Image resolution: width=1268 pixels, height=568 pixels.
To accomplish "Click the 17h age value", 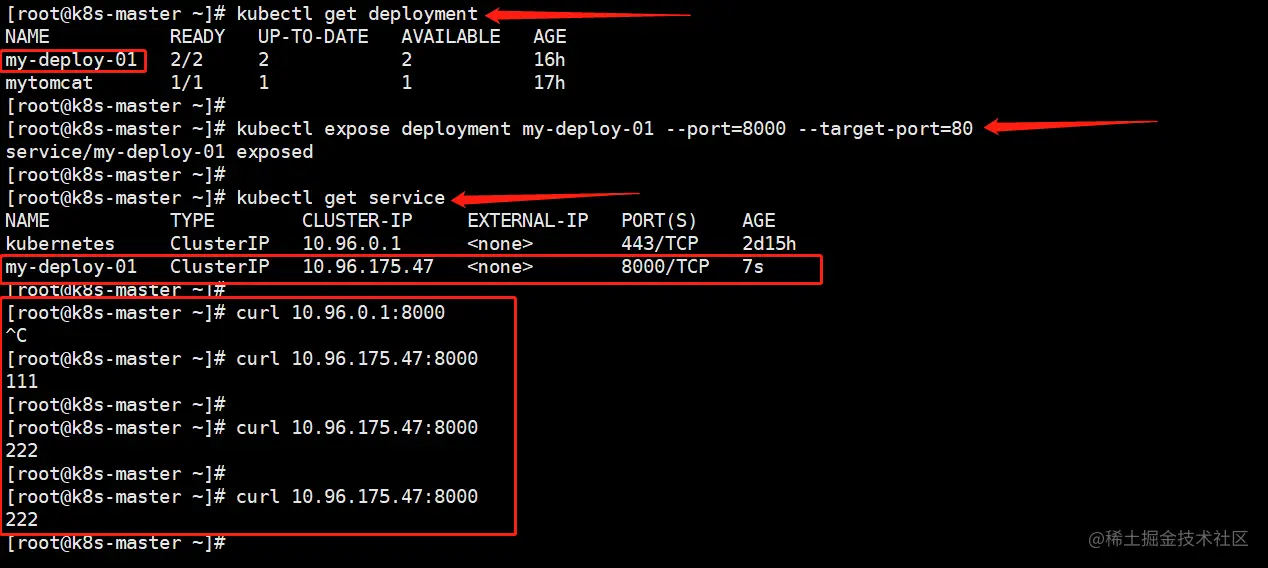I will [x=550, y=83].
